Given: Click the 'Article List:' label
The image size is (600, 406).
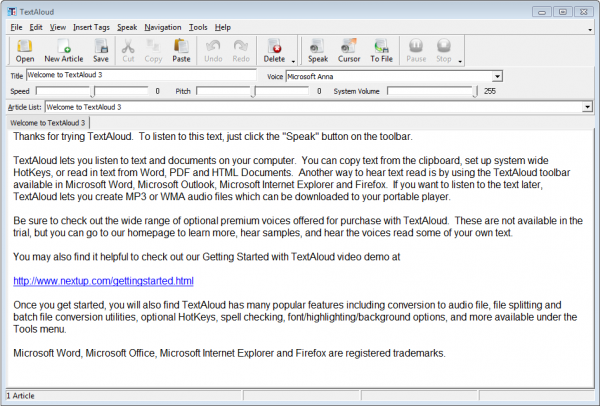Looking at the screenshot, I should point(24,107).
